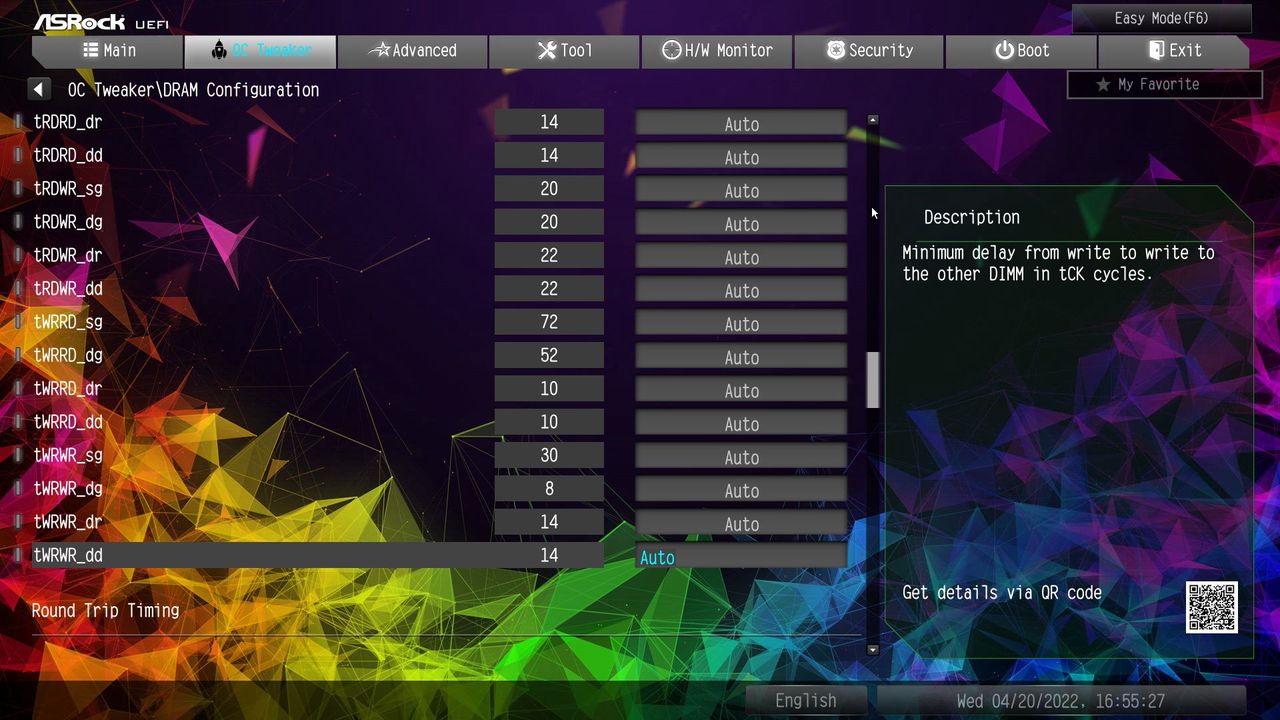Image resolution: width=1280 pixels, height=720 pixels.
Task: Select the tWRWR_dd setting row
Action: pos(318,555)
